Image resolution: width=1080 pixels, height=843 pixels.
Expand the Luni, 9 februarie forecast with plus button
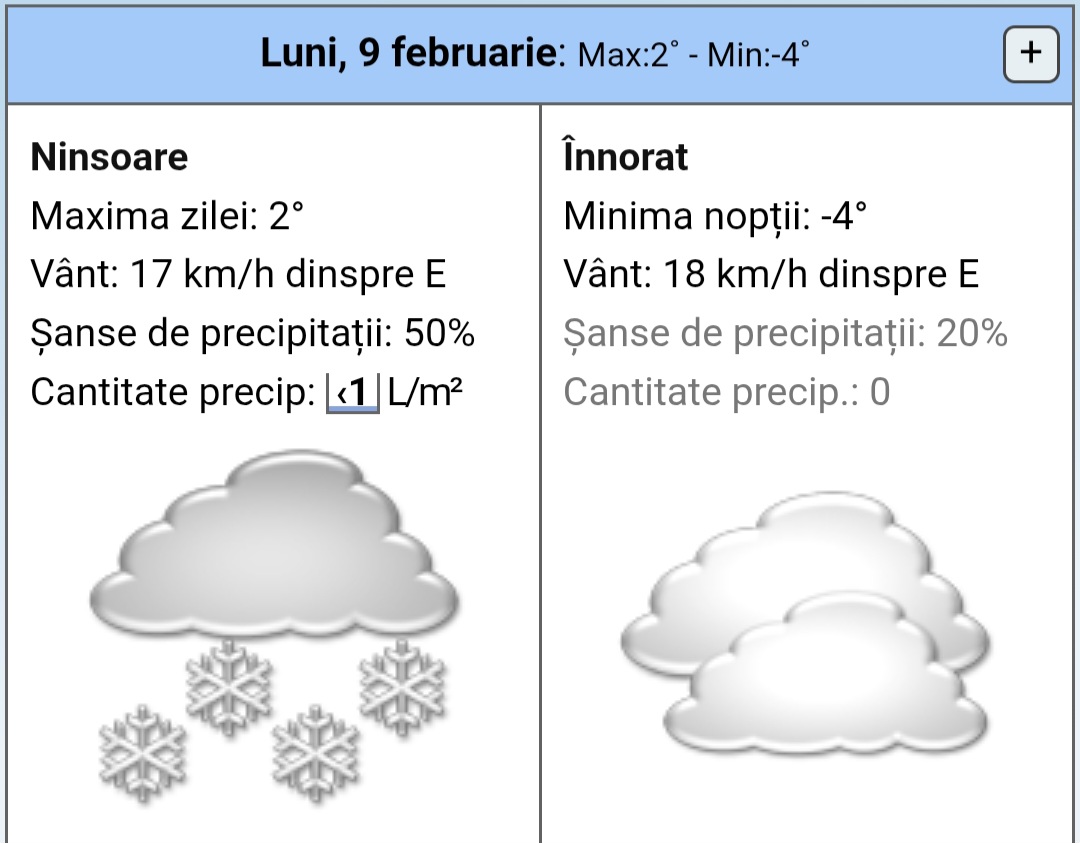1030,53
